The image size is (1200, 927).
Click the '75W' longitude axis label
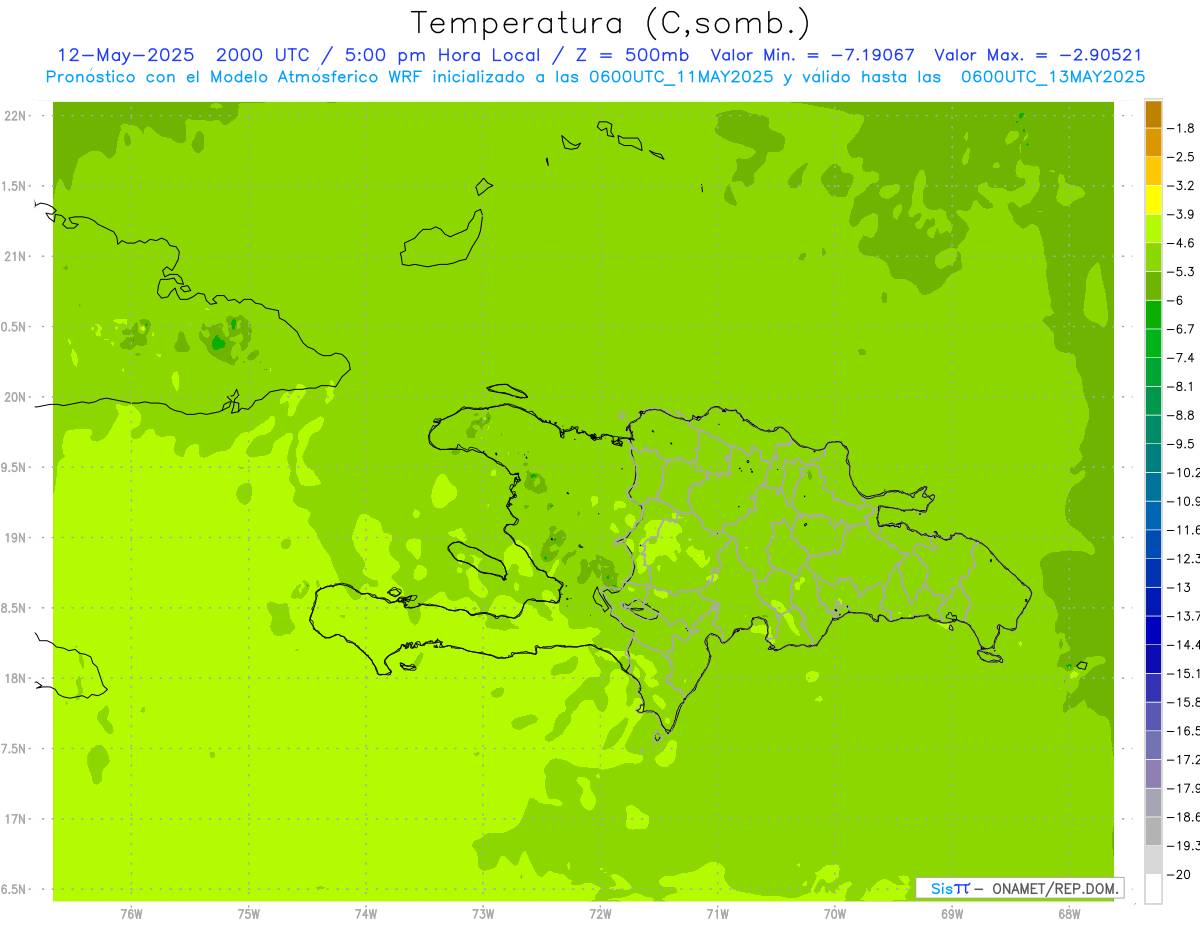248,914
